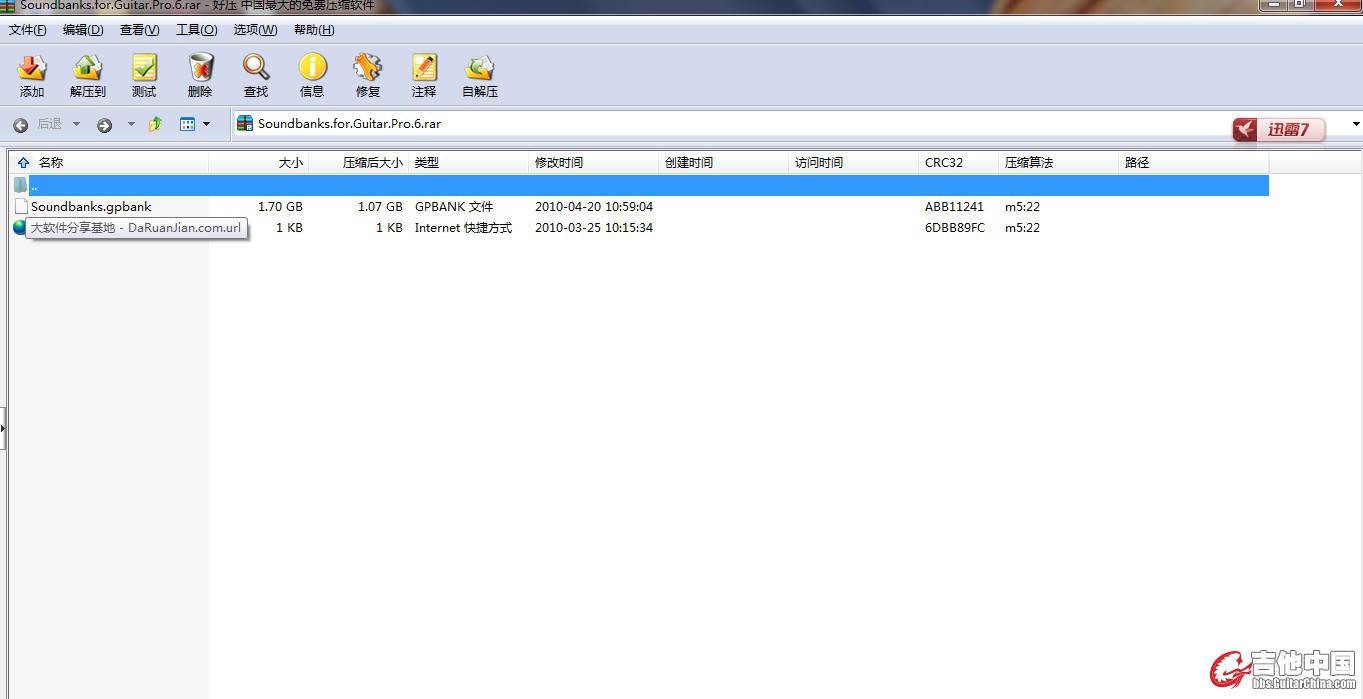Image resolution: width=1363 pixels, height=699 pixels.
Task: Open the 工具(O) menu
Action: (x=197, y=30)
